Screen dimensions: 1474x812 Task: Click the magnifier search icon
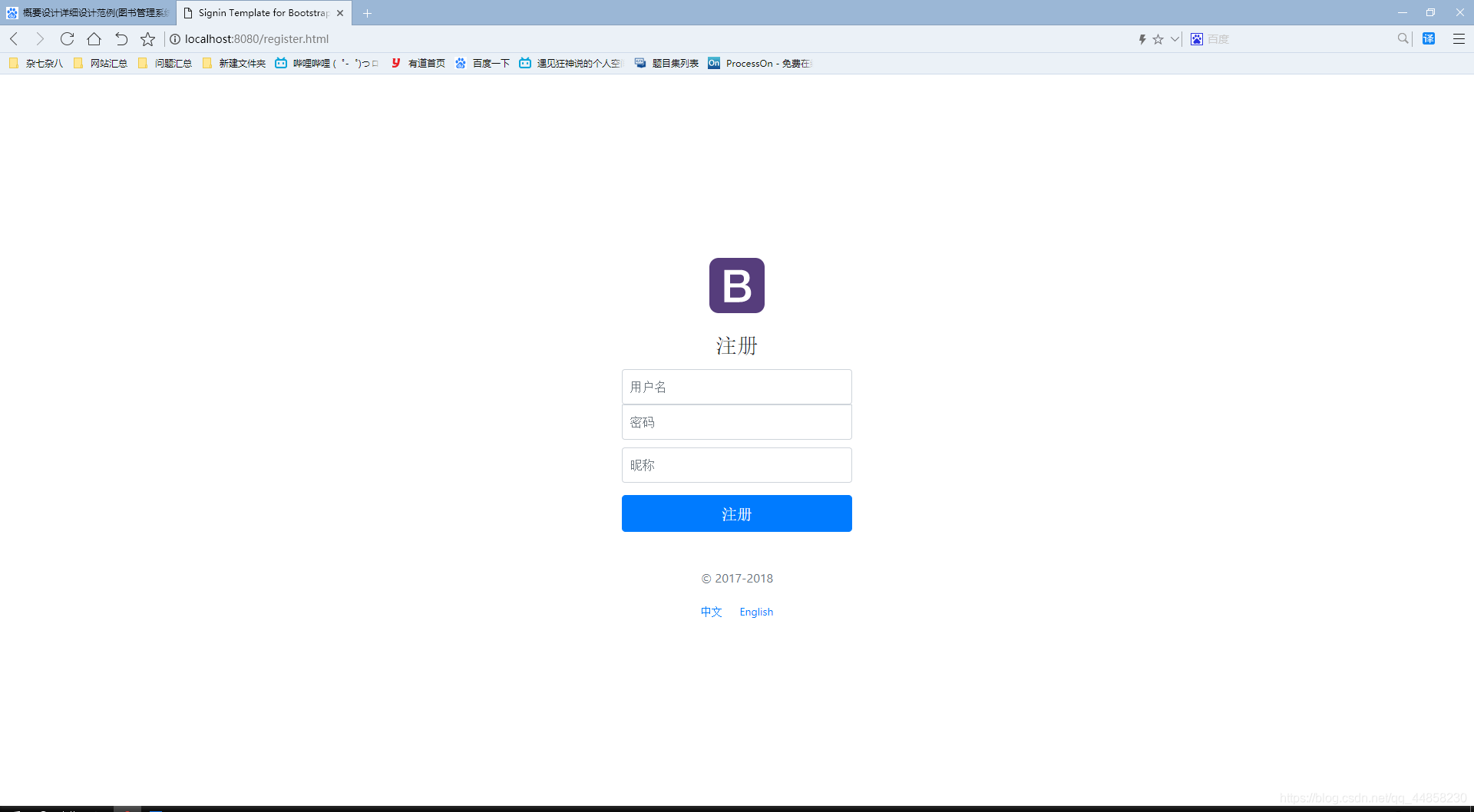[1403, 38]
